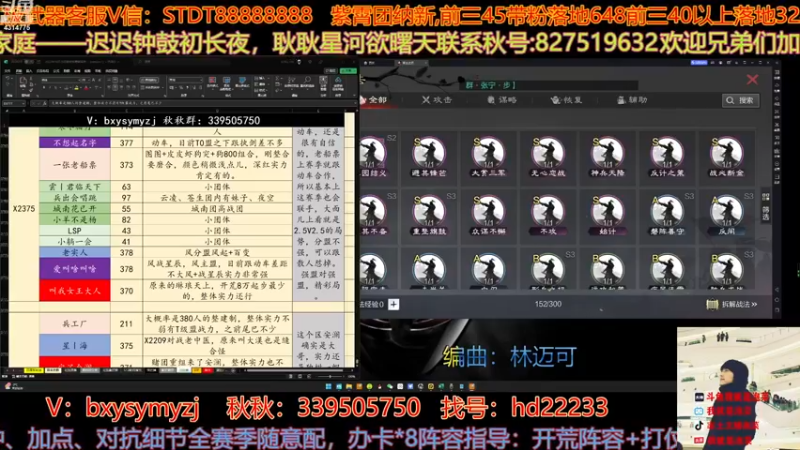800x450 pixels.
Task: Open the 筛选 filter side button
Action: click(x=766, y=207)
